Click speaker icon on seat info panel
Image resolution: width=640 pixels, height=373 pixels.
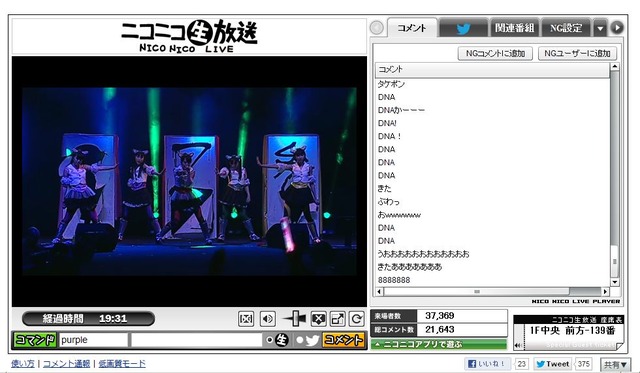tap(518, 345)
